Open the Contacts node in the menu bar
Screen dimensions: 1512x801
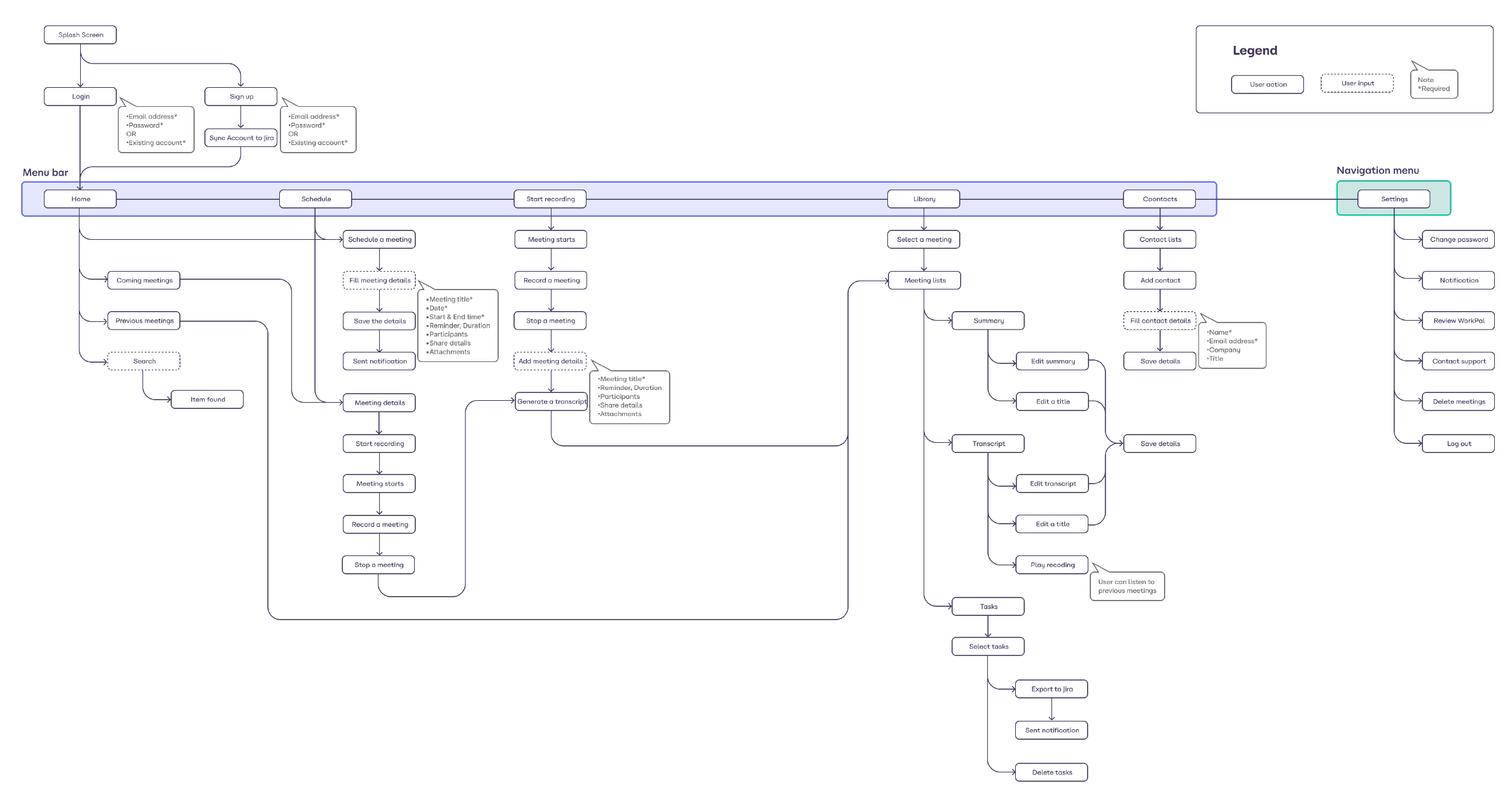coord(1159,199)
